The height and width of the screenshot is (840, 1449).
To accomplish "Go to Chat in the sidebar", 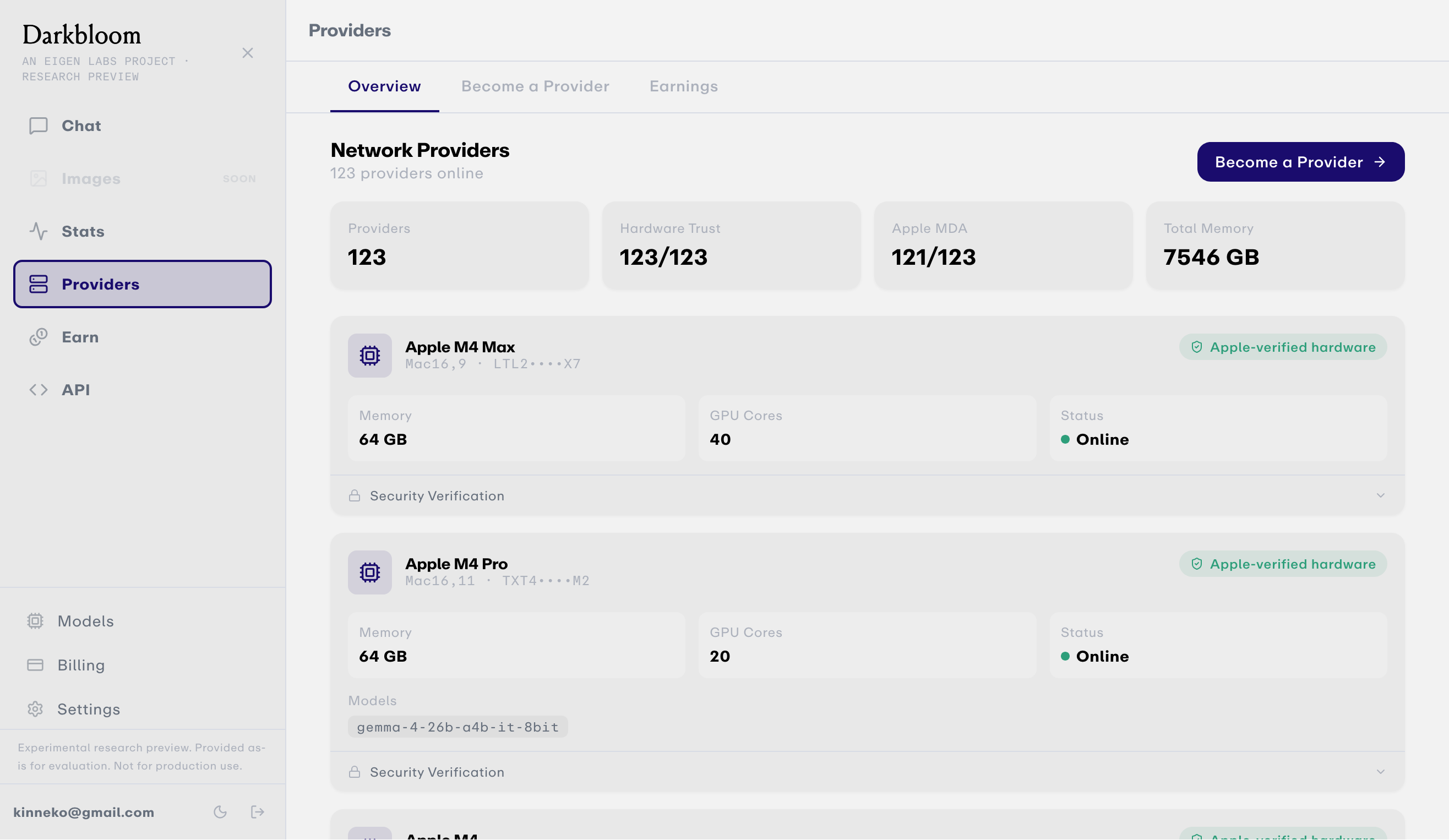I will coord(143,126).
